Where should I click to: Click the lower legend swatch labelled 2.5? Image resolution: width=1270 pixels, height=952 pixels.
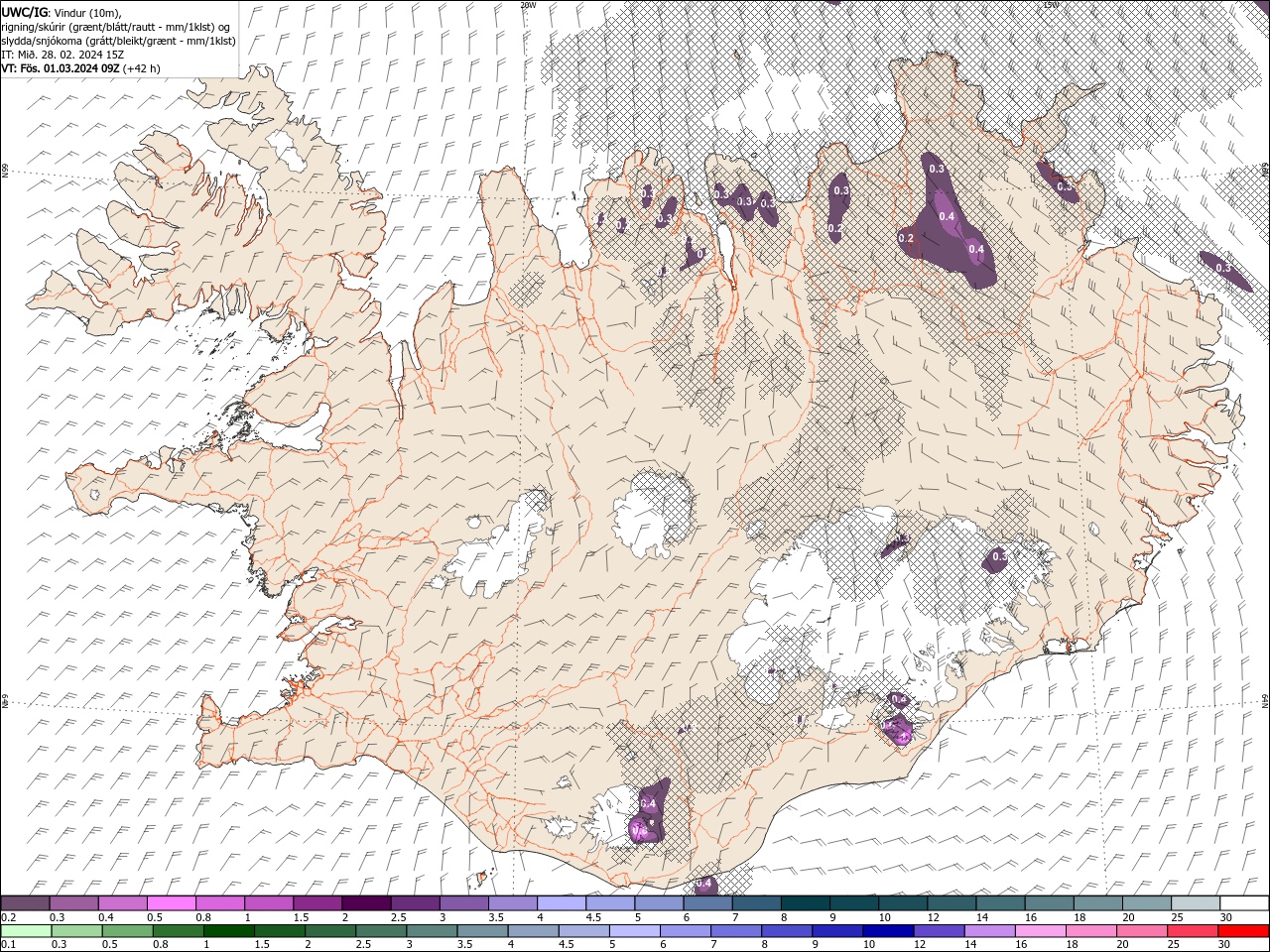pos(381,931)
